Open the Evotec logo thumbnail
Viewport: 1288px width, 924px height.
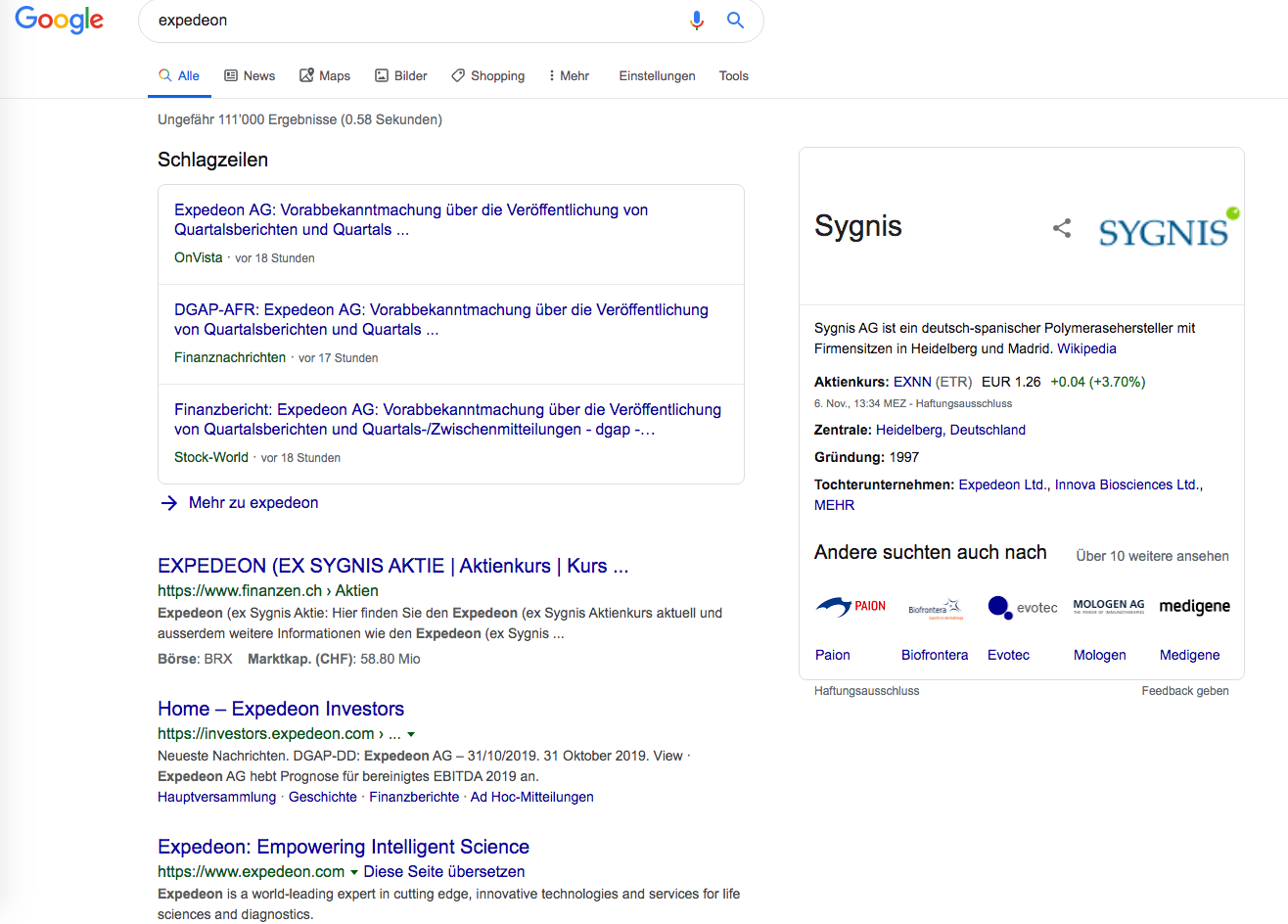point(1022,607)
